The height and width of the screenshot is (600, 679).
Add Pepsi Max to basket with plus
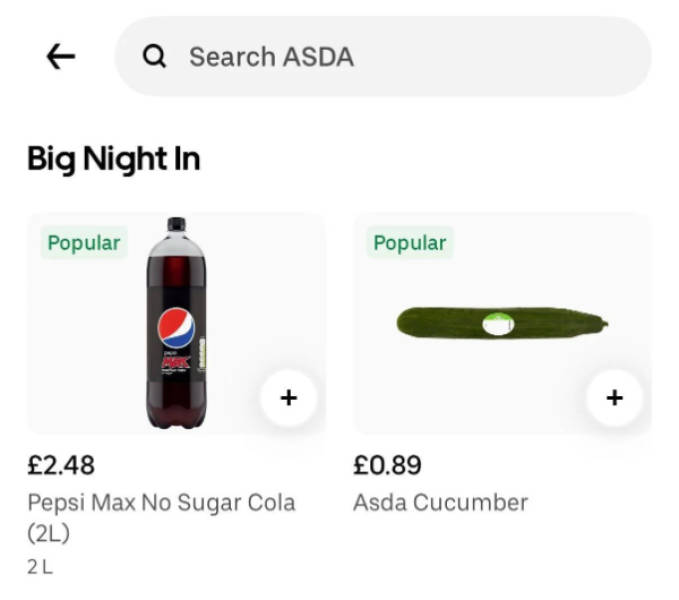coord(288,398)
